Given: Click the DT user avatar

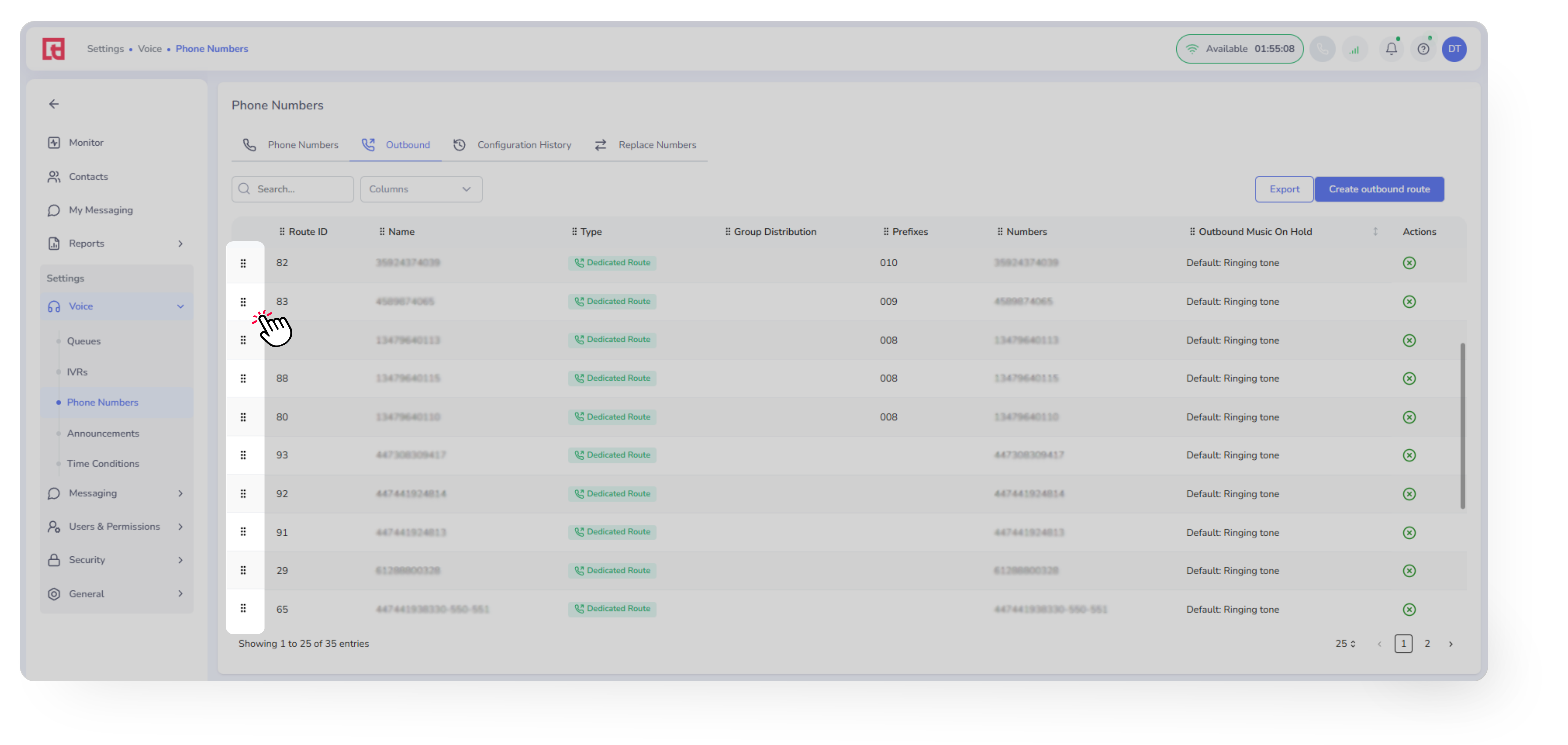Looking at the screenshot, I should tap(1454, 49).
